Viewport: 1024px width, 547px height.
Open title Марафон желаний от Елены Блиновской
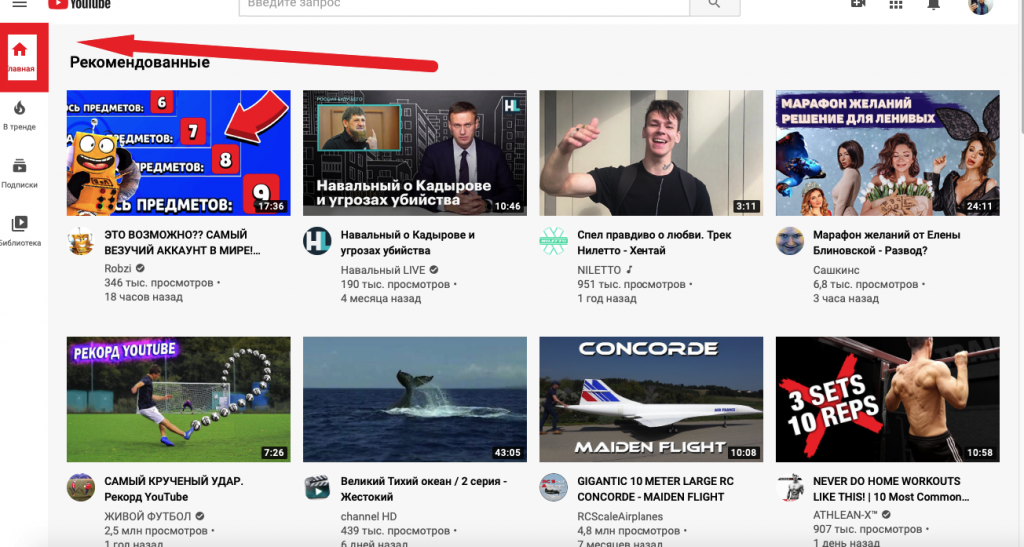[886, 242]
